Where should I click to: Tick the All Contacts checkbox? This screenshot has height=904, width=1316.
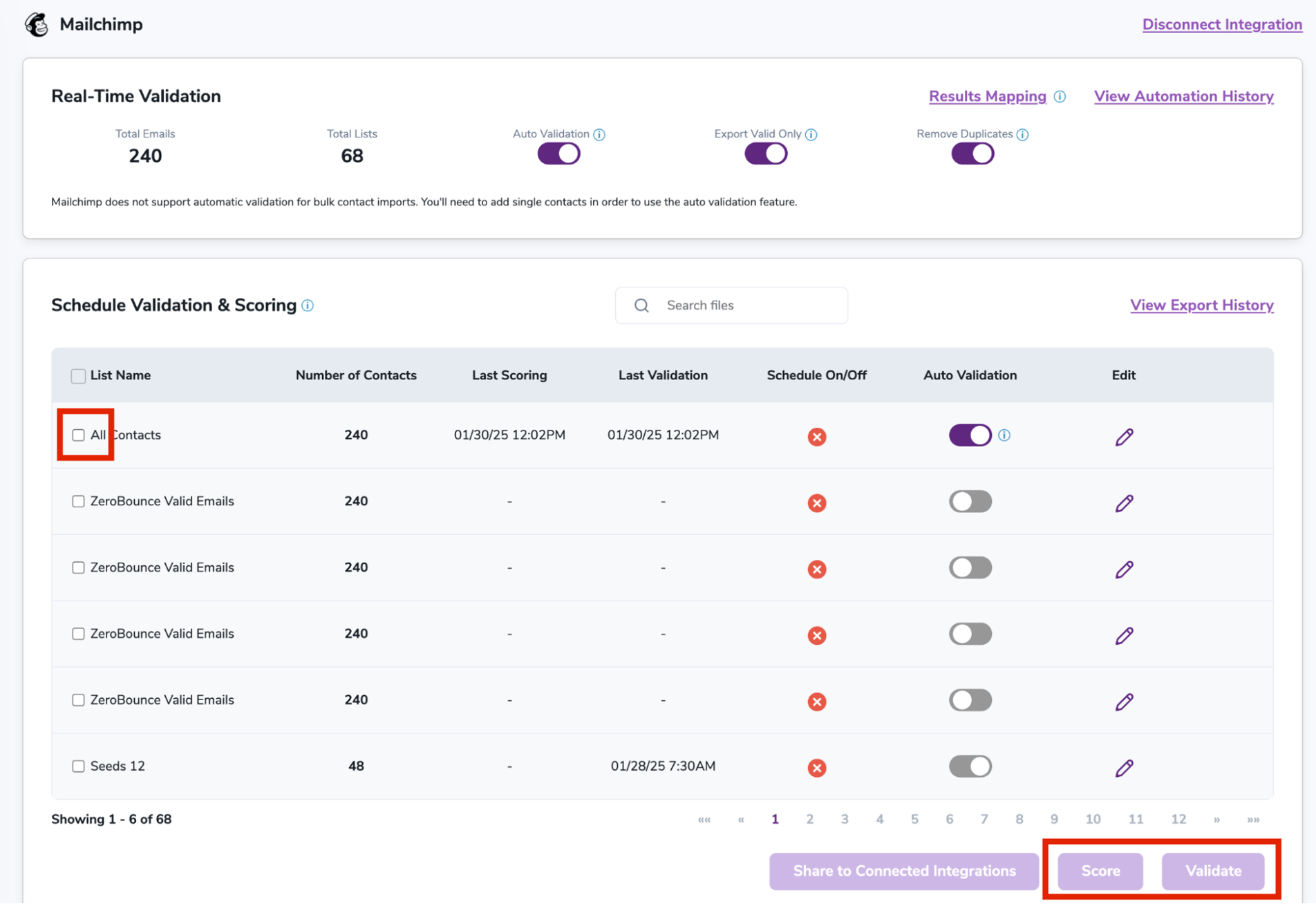(78, 435)
